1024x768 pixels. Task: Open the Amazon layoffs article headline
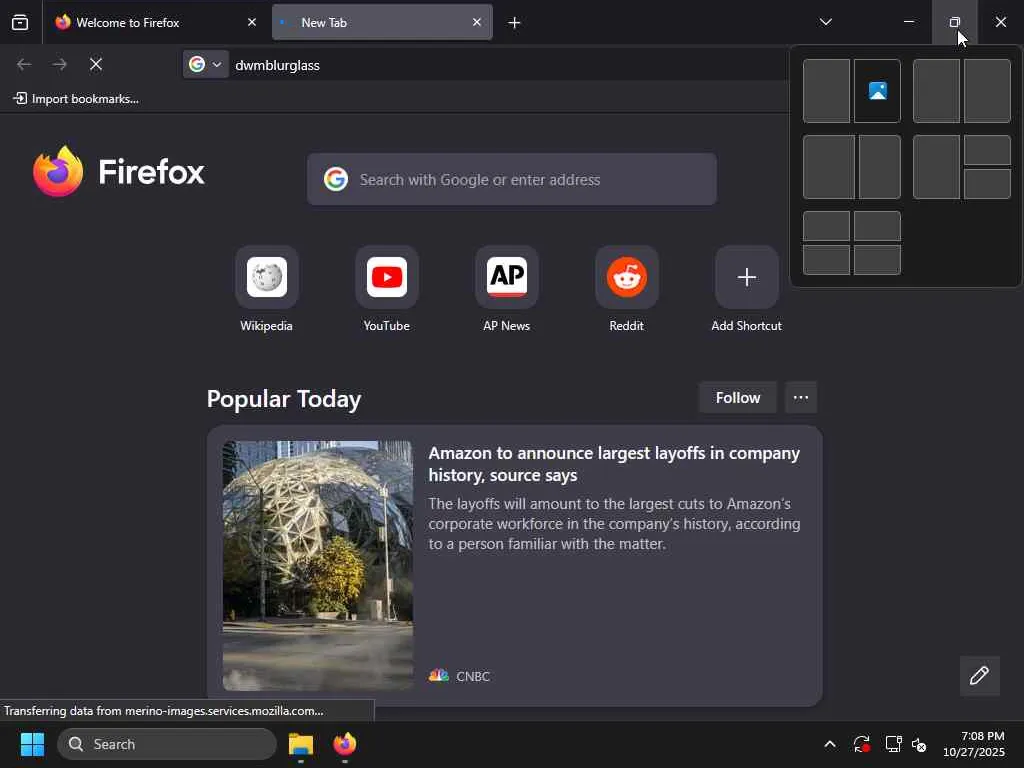point(614,464)
